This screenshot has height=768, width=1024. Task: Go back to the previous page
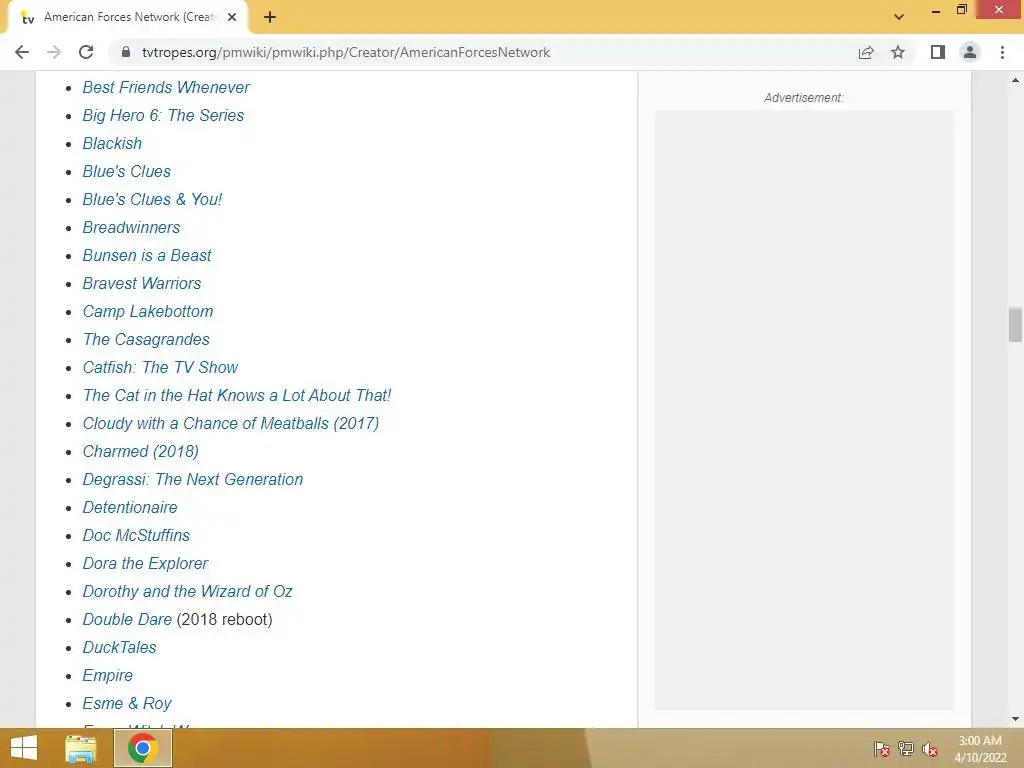(22, 52)
